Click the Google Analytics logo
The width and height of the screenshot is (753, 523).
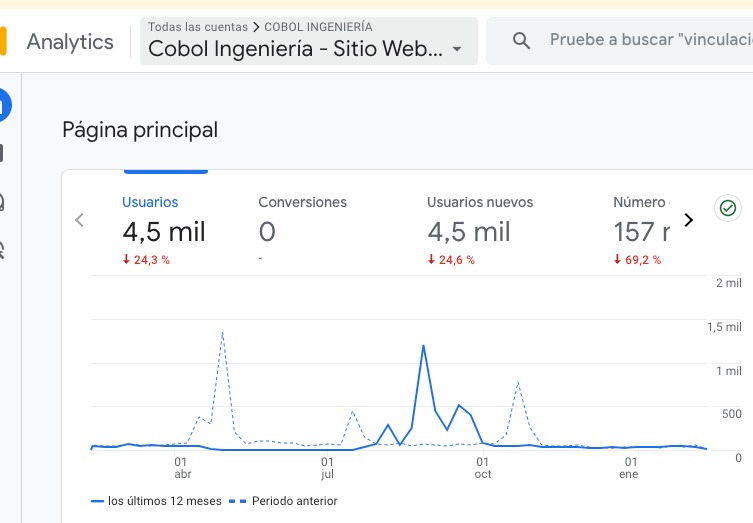pyautogui.click(x=3, y=41)
